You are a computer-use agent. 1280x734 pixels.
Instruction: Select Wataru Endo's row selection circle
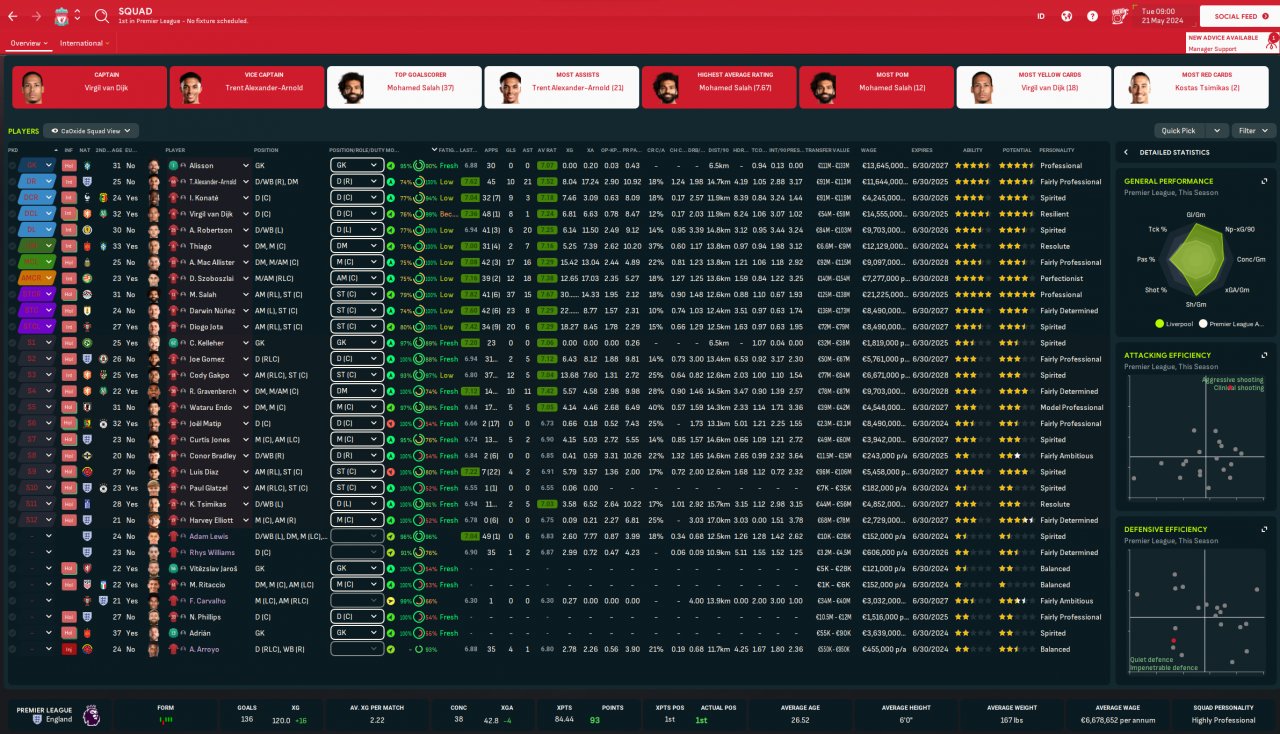pyautogui.click(x=13, y=407)
